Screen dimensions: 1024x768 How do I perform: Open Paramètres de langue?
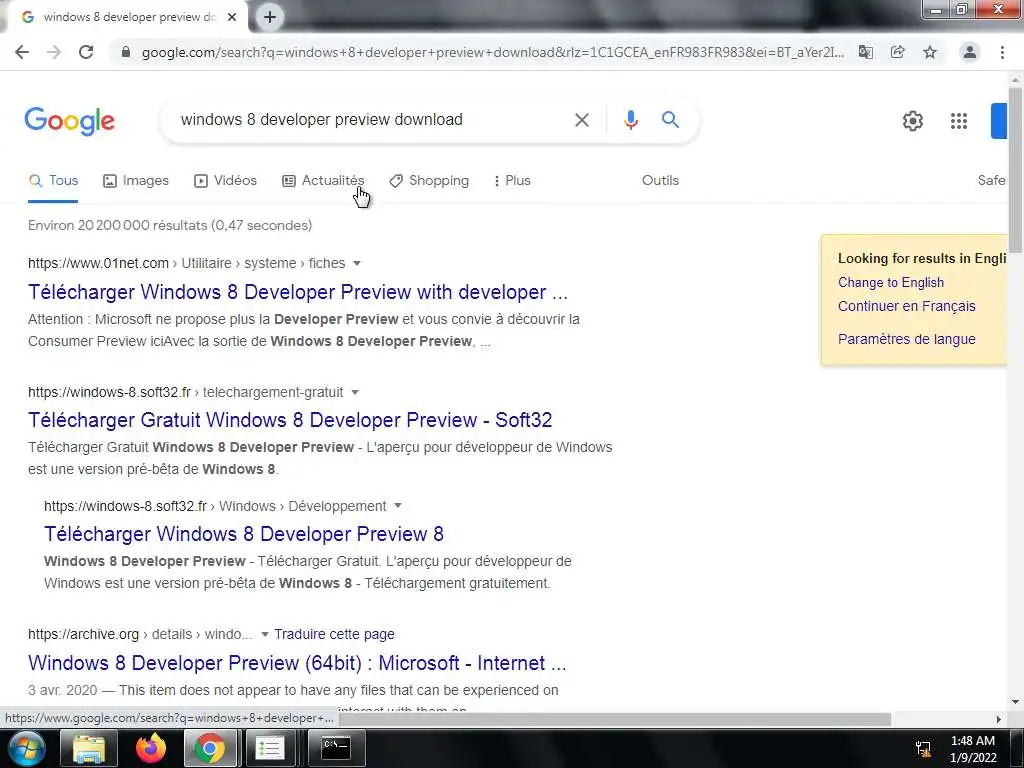tap(906, 340)
